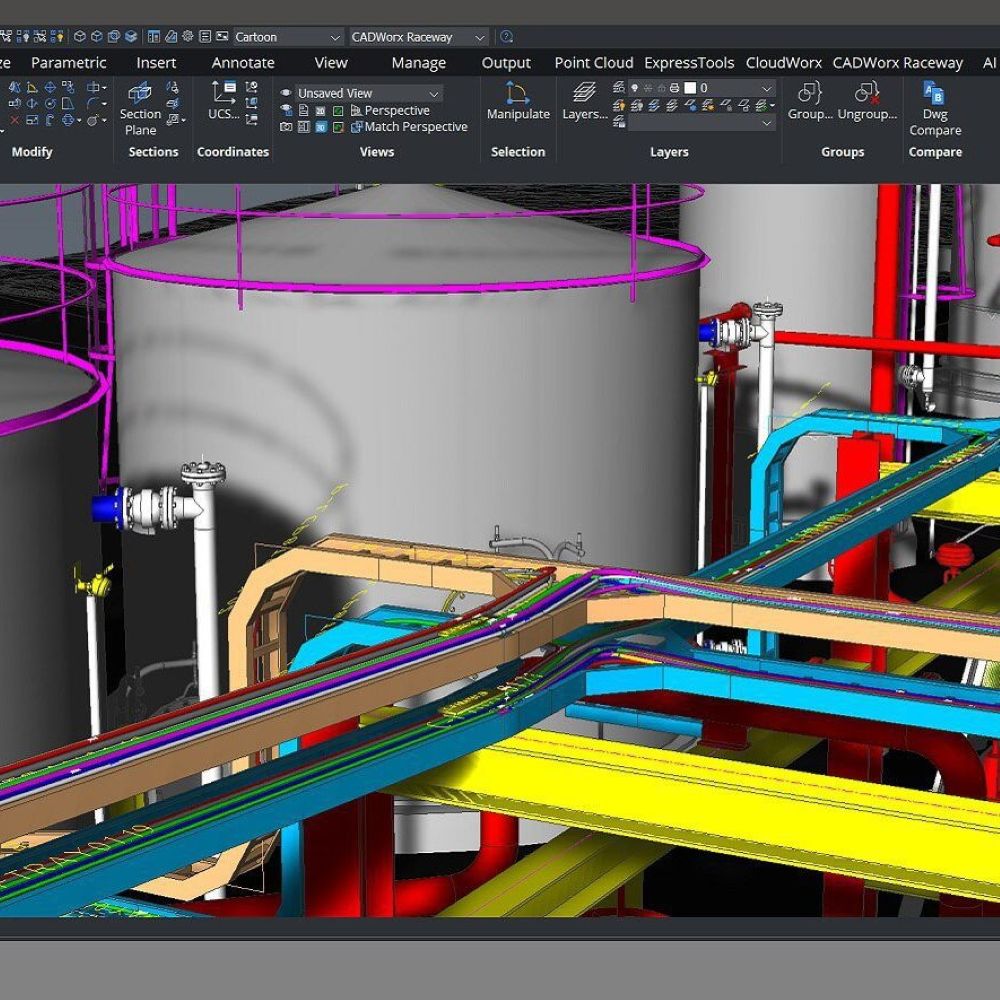Toggle the layer print/plot icon
The width and height of the screenshot is (1000, 1000).
click(675, 88)
